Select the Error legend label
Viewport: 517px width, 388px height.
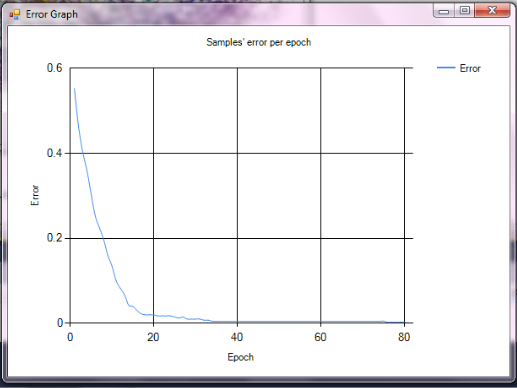470,68
